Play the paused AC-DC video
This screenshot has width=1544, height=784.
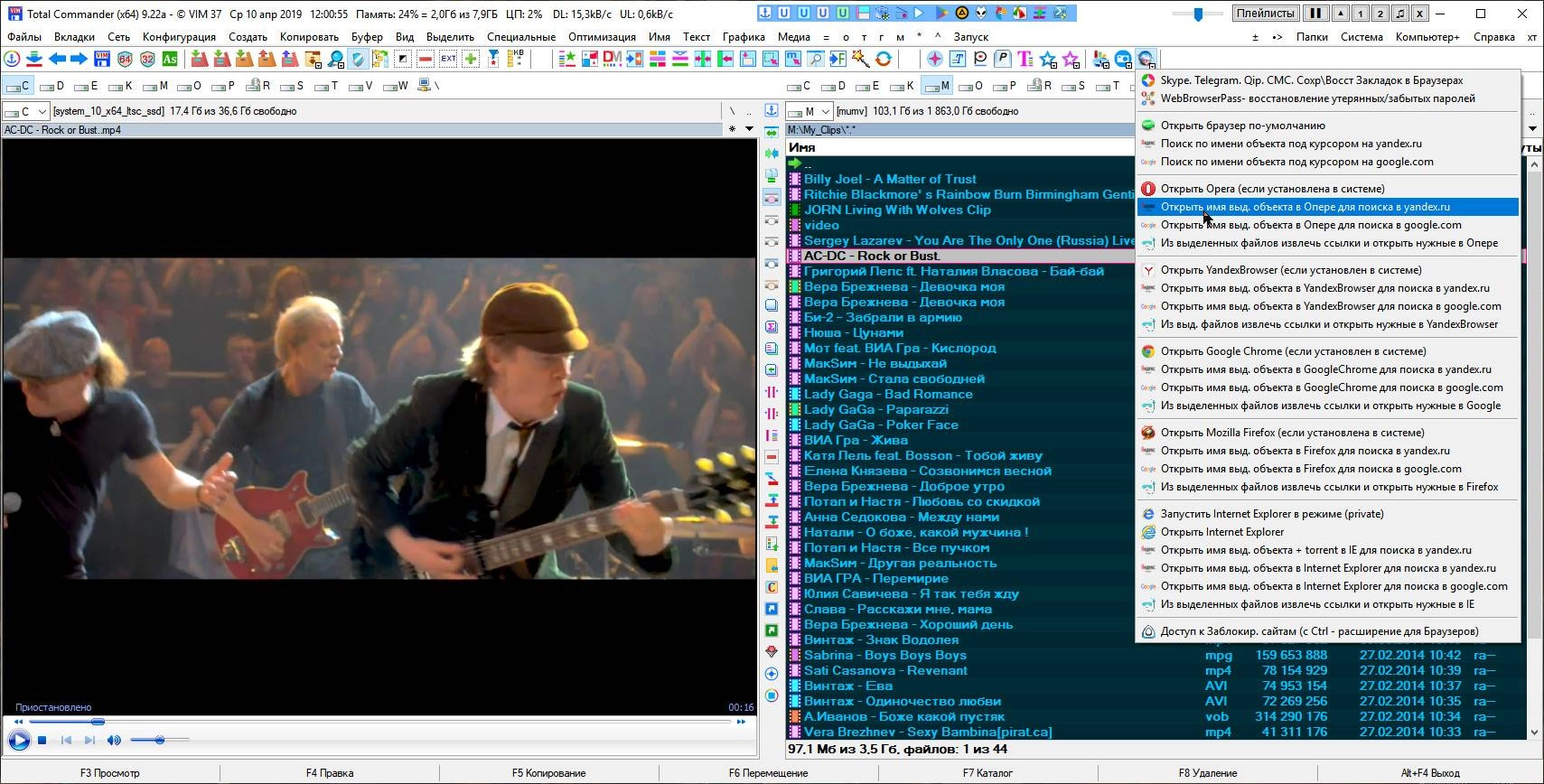pos(18,741)
